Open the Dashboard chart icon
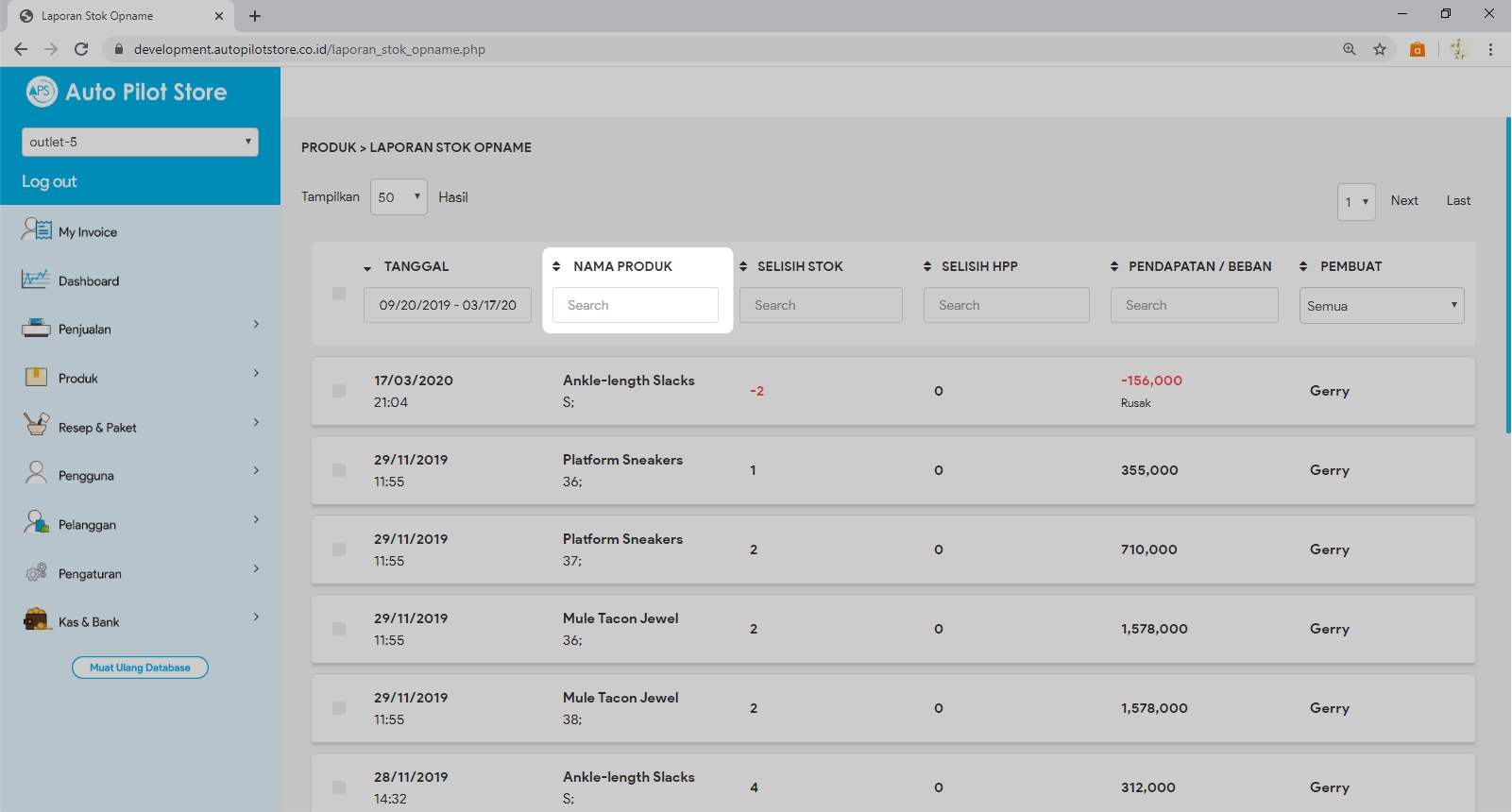1512x812 pixels. (x=36, y=279)
